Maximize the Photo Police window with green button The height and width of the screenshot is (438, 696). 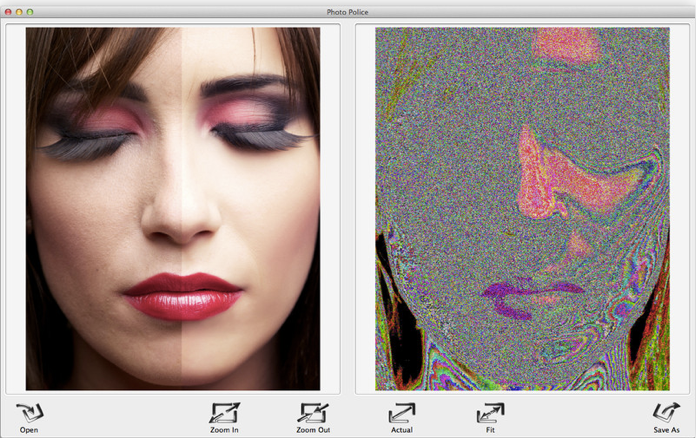[30, 12]
